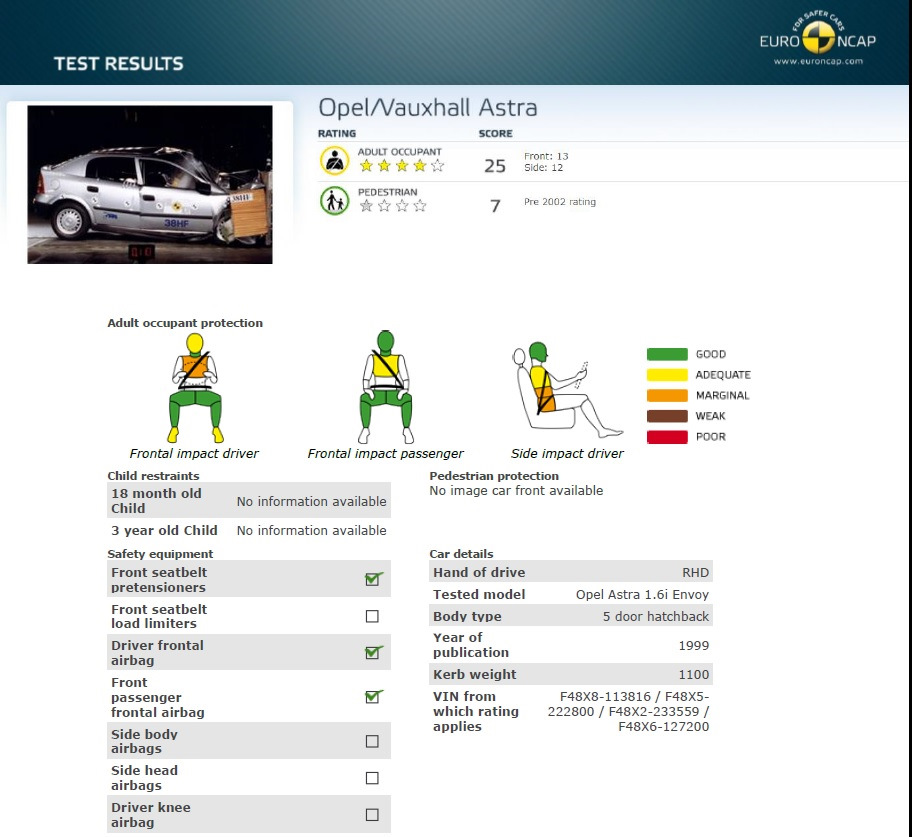Click the side impact driver dummy figure
The height and width of the screenshot is (837, 912).
pyautogui.click(x=567, y=390)
